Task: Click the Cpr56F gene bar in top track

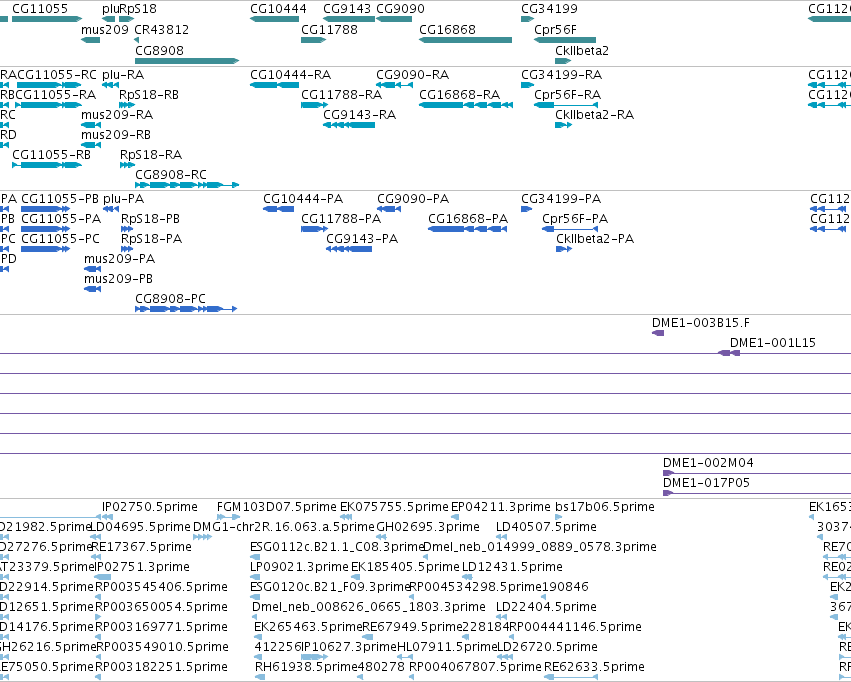Action: coord(564,40)
